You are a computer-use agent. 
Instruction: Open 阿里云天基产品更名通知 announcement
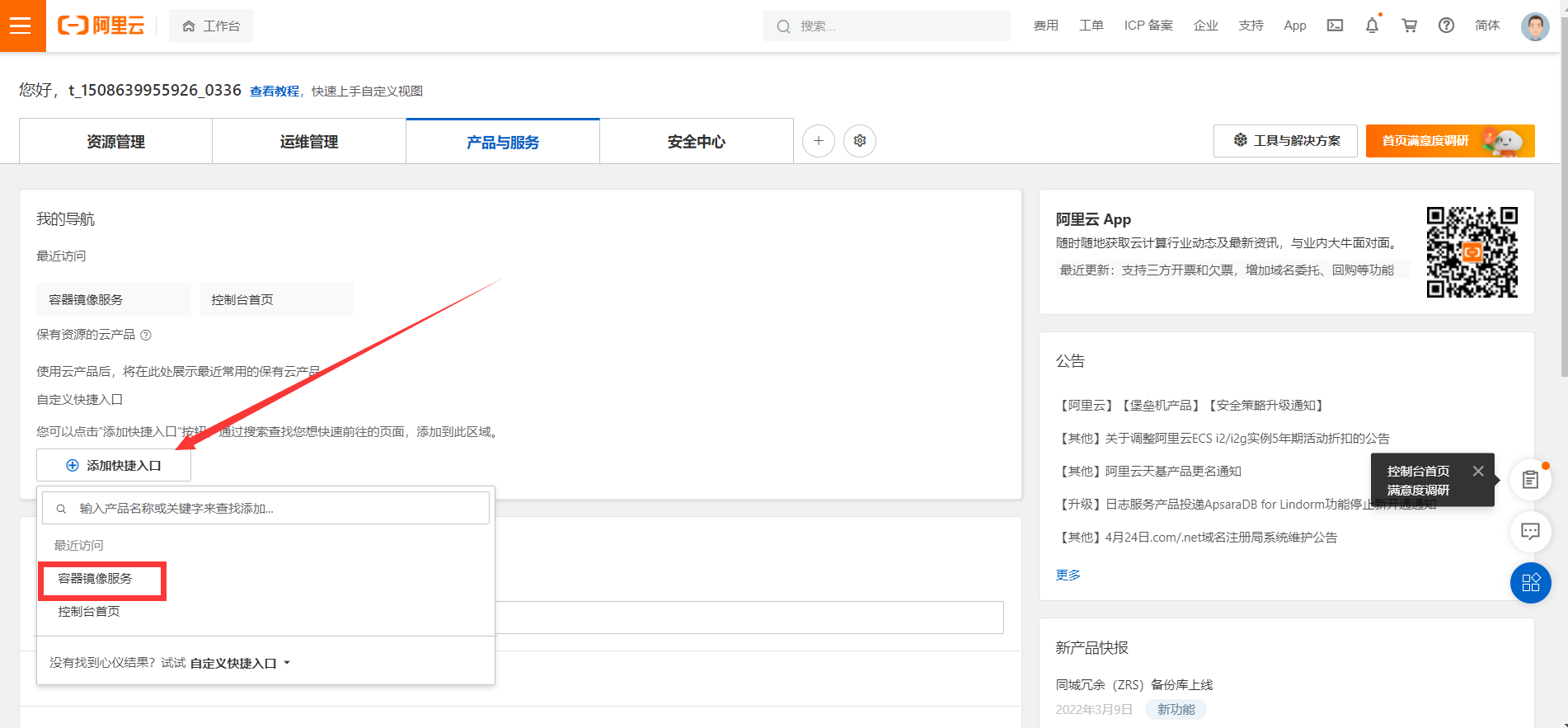pyautogui.click(x=1148, y=471)
